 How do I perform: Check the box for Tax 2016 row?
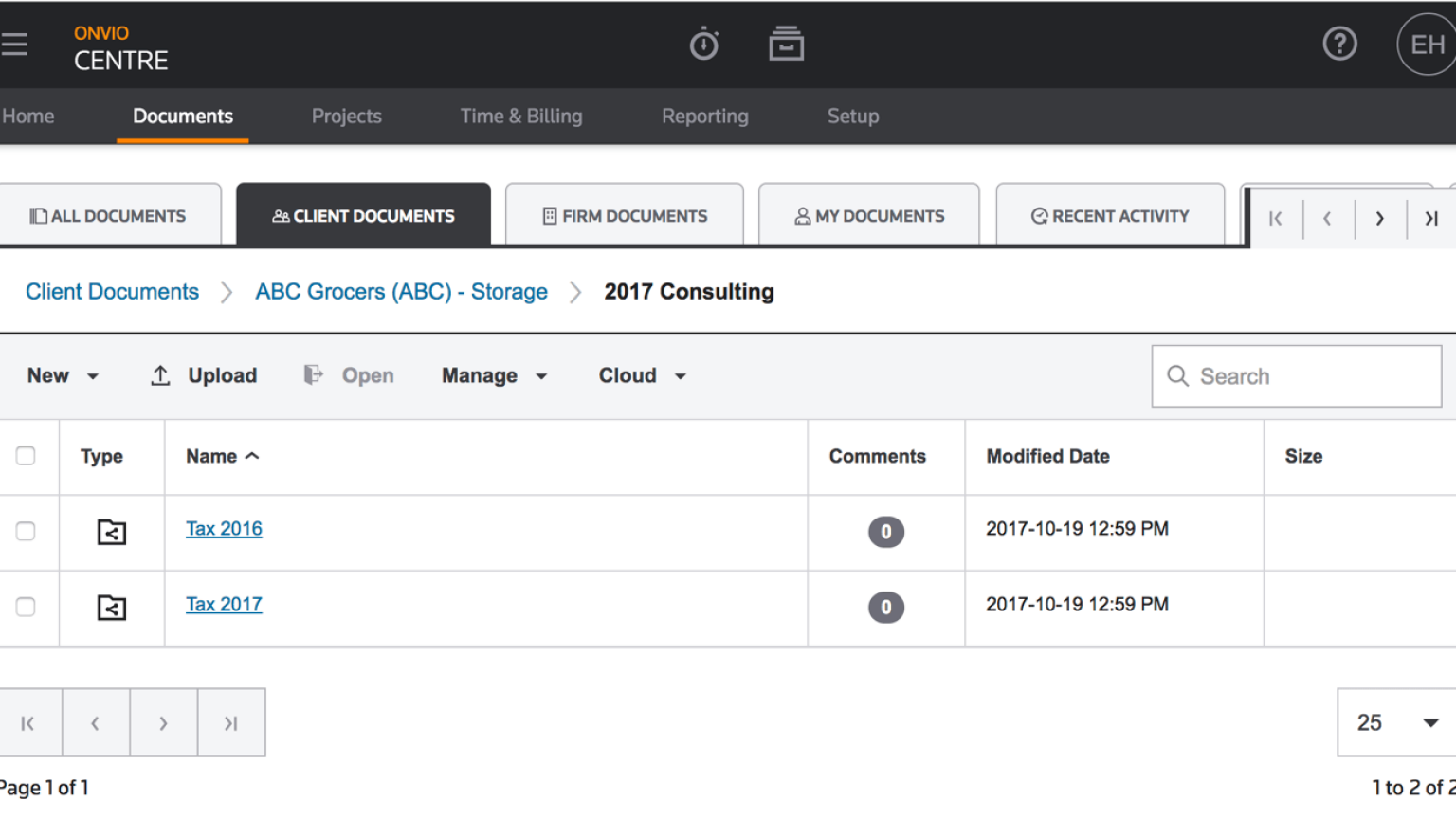[26, 531]
